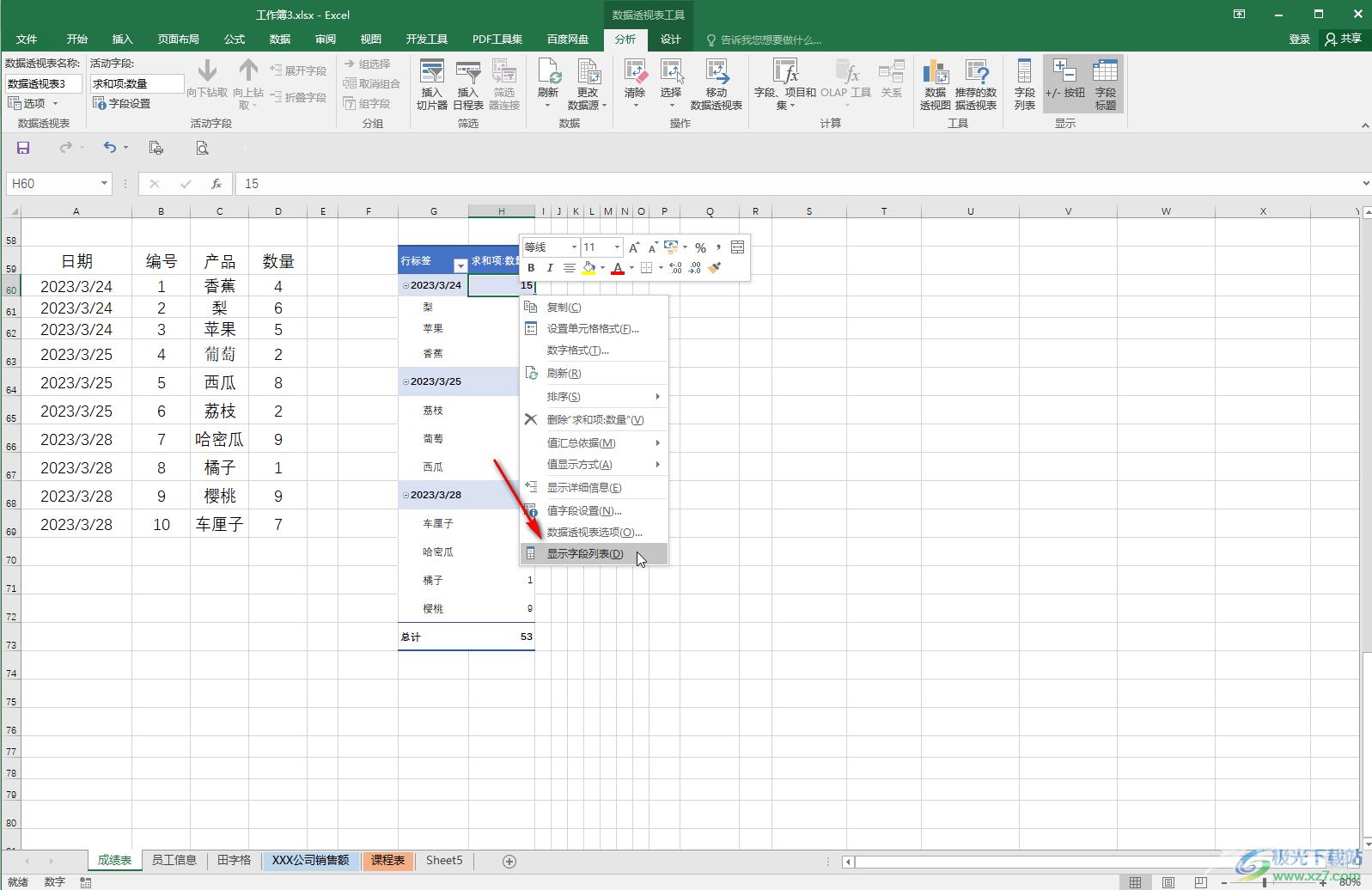The image size is (1372, 890).
Task: Collapse the 2023/3/25 pivot group
Action: point(406,381)
